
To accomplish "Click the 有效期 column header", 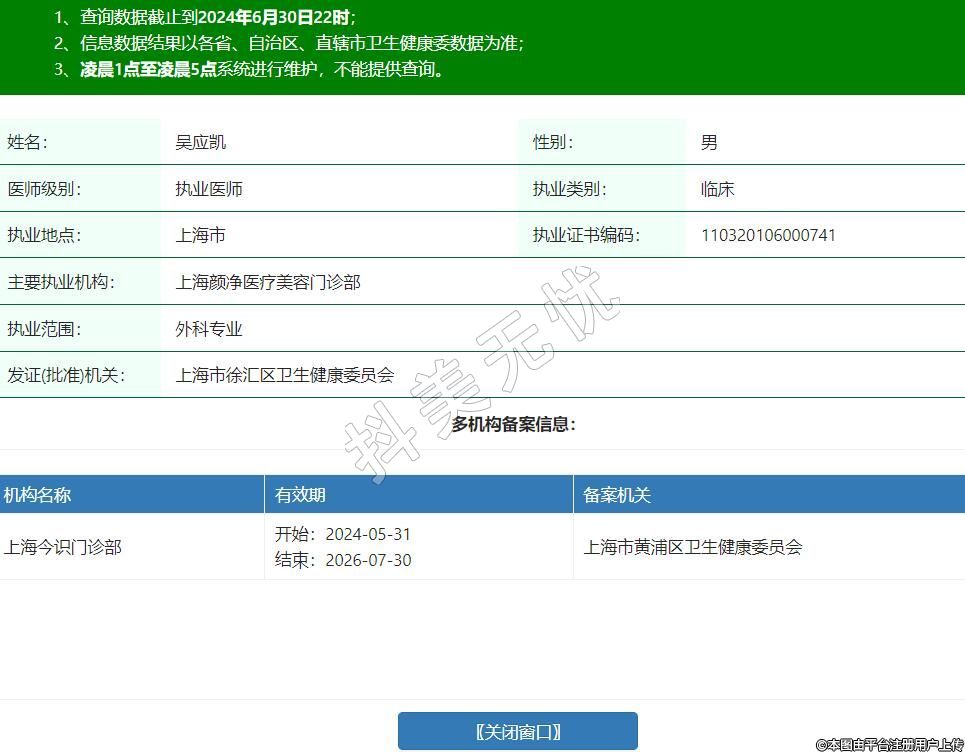I will (300, 495).
